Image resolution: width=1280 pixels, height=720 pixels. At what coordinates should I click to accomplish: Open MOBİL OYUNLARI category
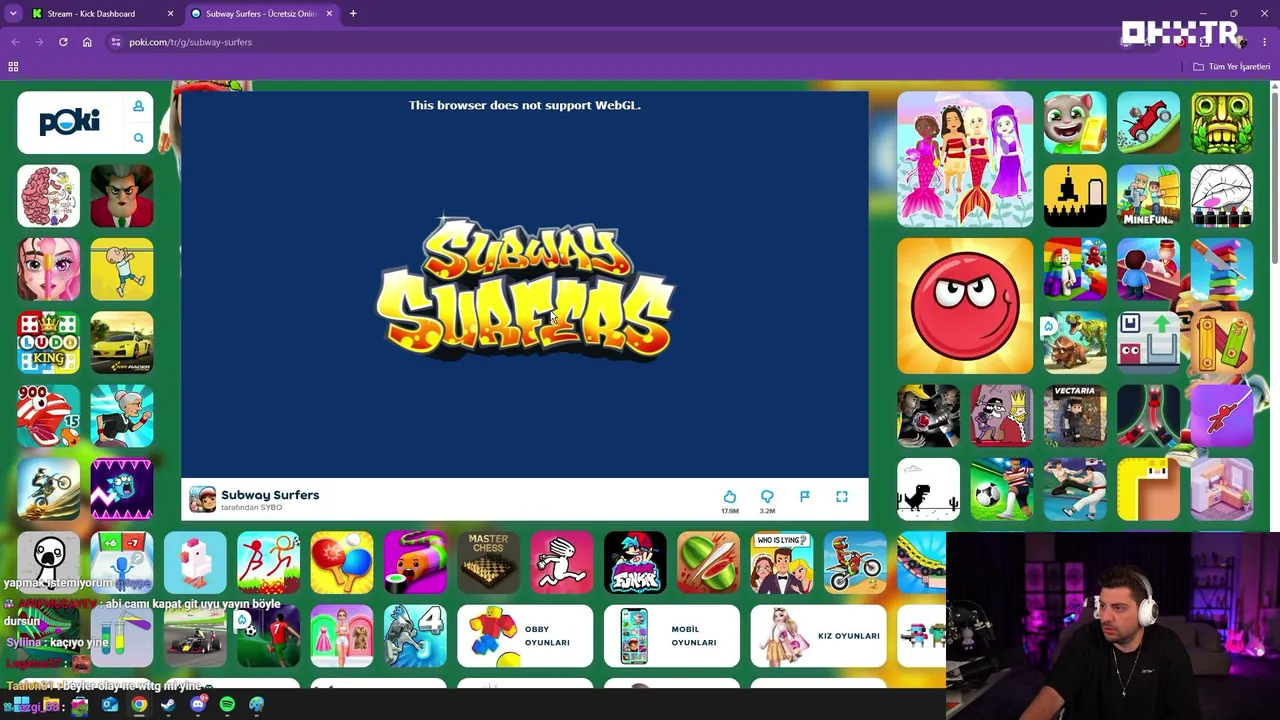click(672, 636)
